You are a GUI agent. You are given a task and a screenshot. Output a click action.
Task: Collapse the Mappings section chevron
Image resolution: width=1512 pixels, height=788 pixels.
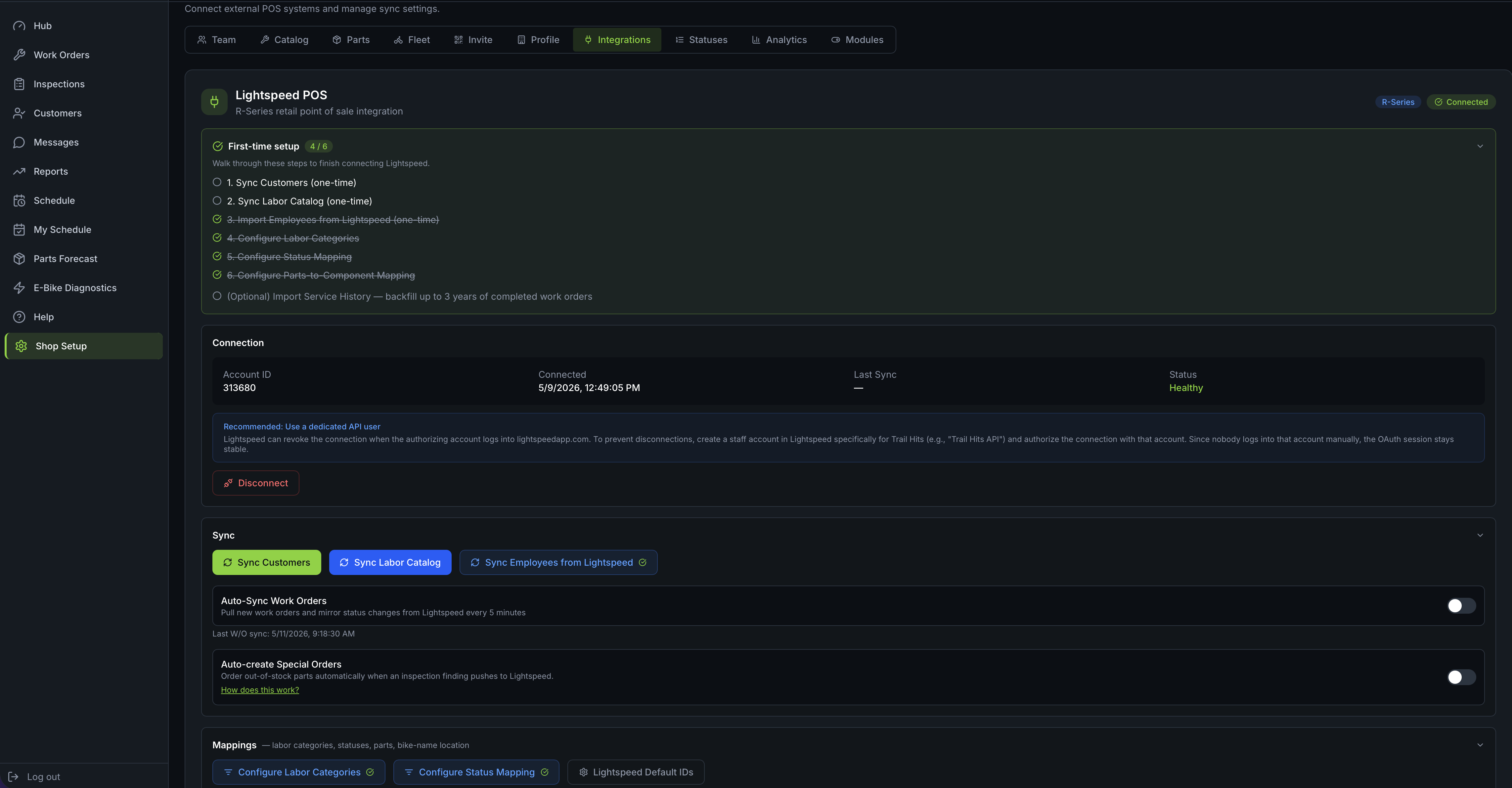click(x=1480, y=745)
